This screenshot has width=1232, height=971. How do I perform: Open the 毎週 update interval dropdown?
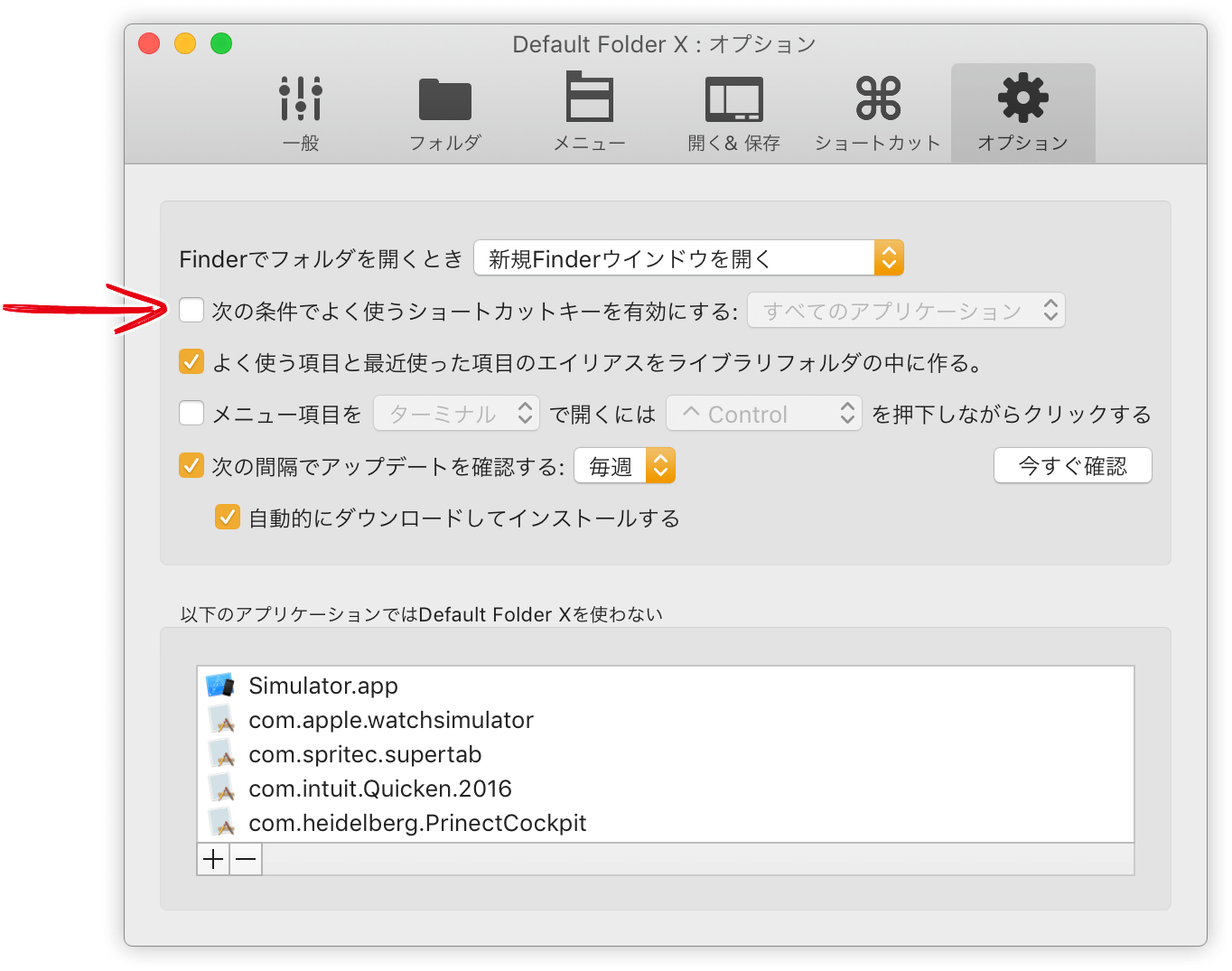(625, 466)
